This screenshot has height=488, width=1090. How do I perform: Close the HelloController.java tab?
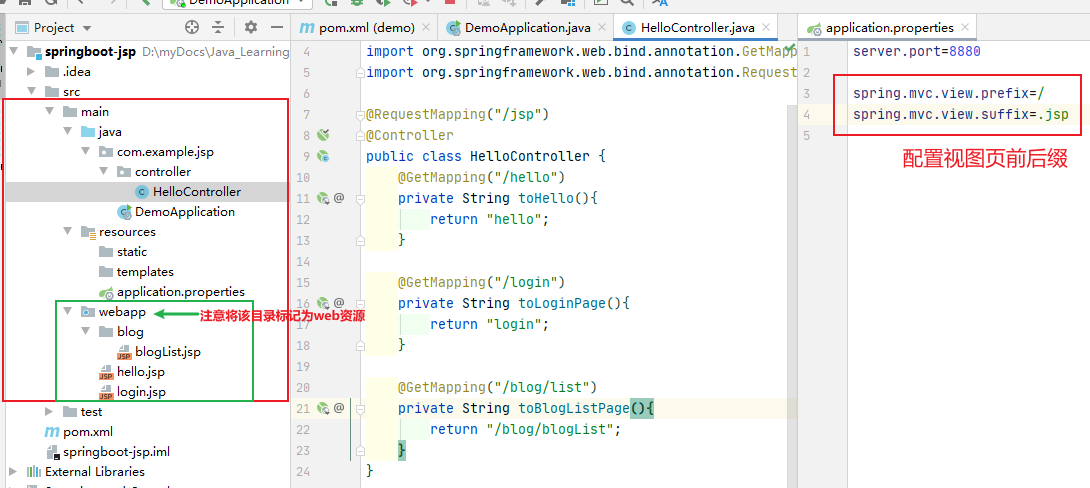click(x=766, y=28)
